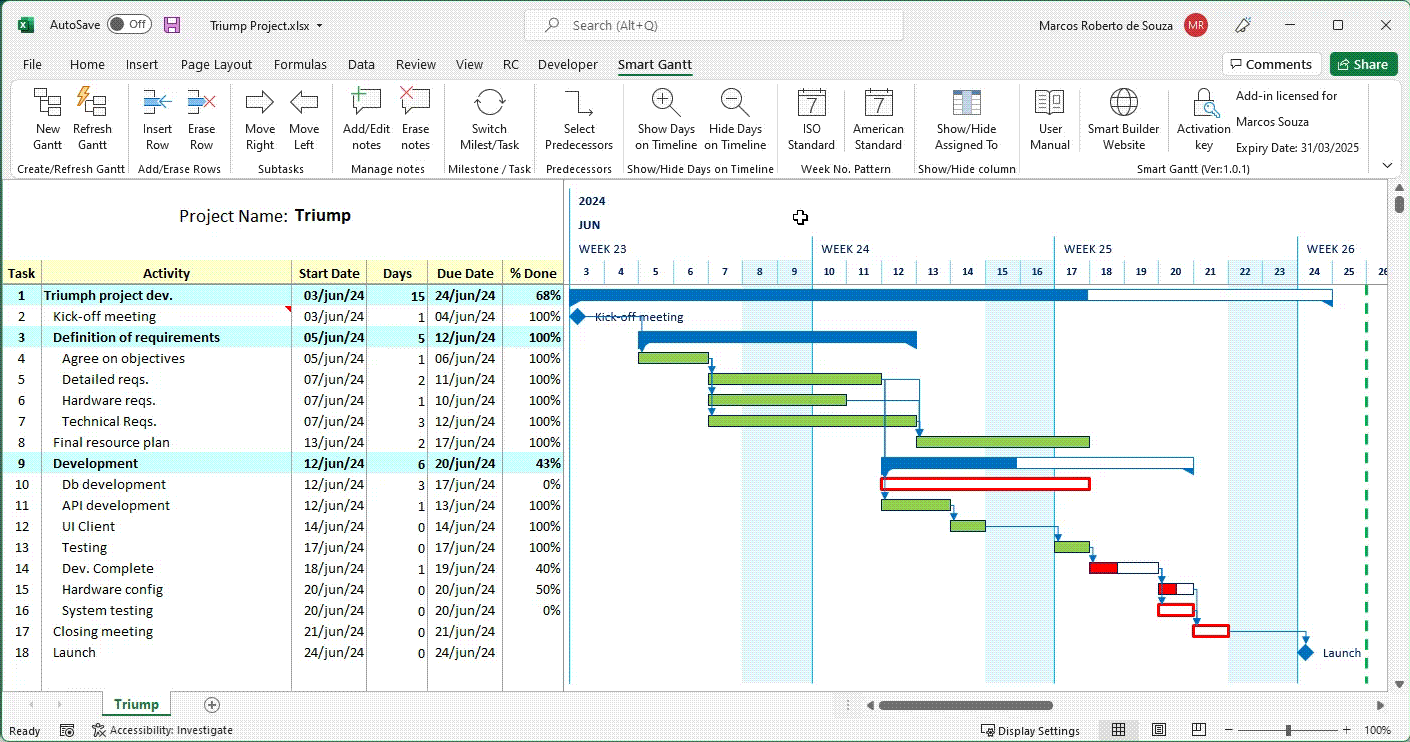1410x742 pixels.
Task: Open the Page Layout tab
Action: pos(216,65)
